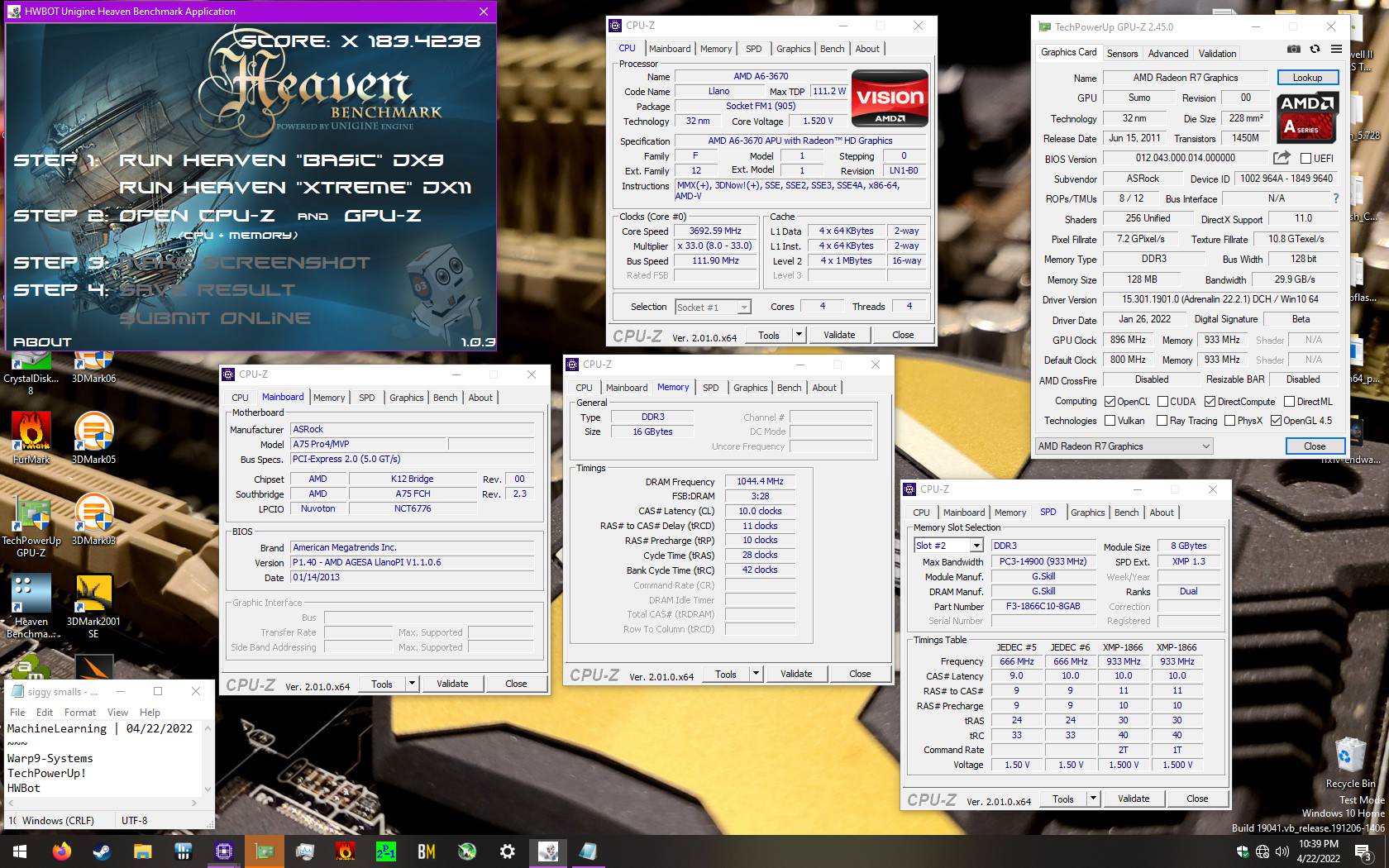Image resolution: width=1389 pixels, height=868 pixels.
Task: Open the AMD Radeon R7 Graphics GPU selector dropdown
Action: [x=1124, y=446]
